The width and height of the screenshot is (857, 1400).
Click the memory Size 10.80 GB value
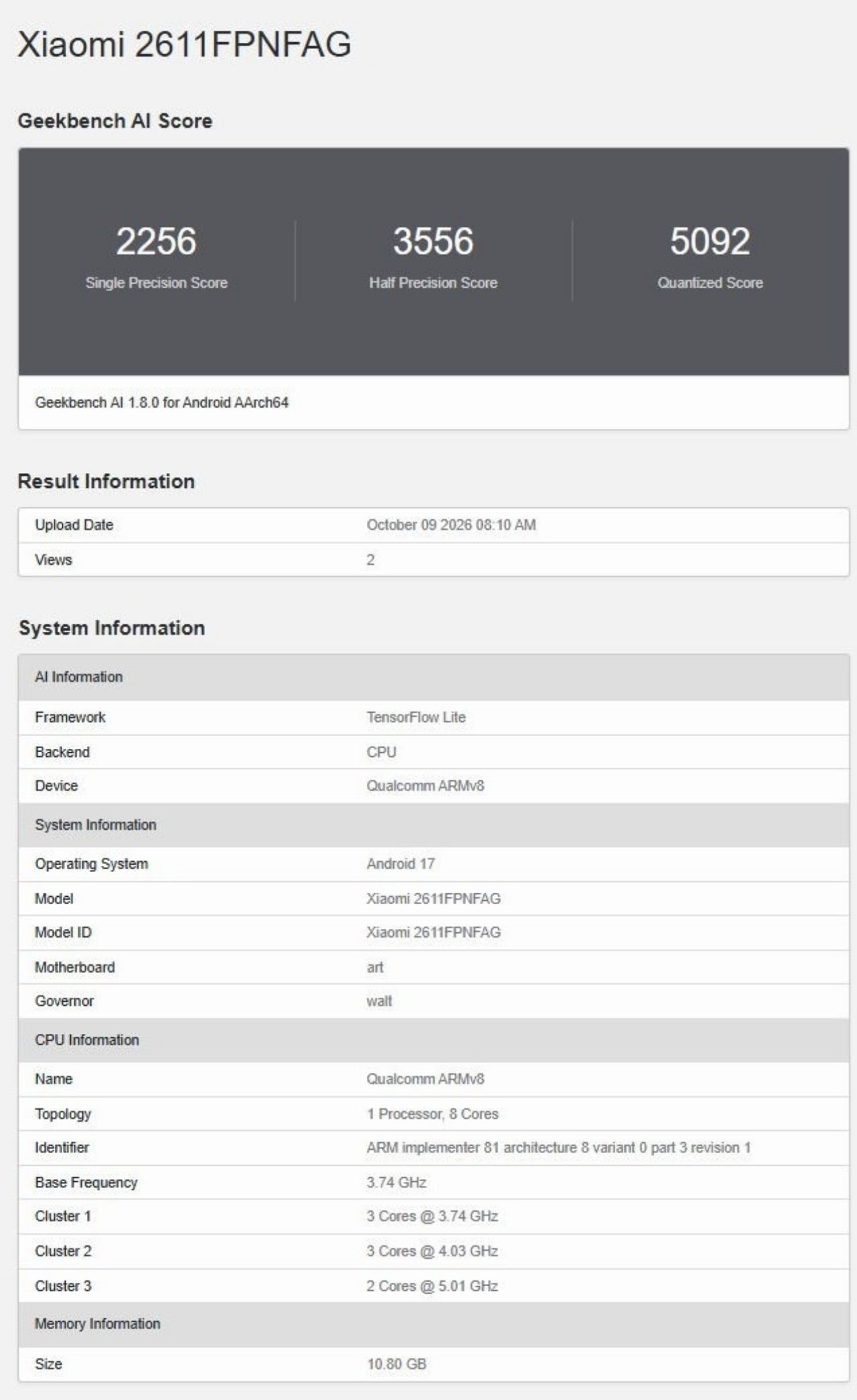click(396, 1363)
